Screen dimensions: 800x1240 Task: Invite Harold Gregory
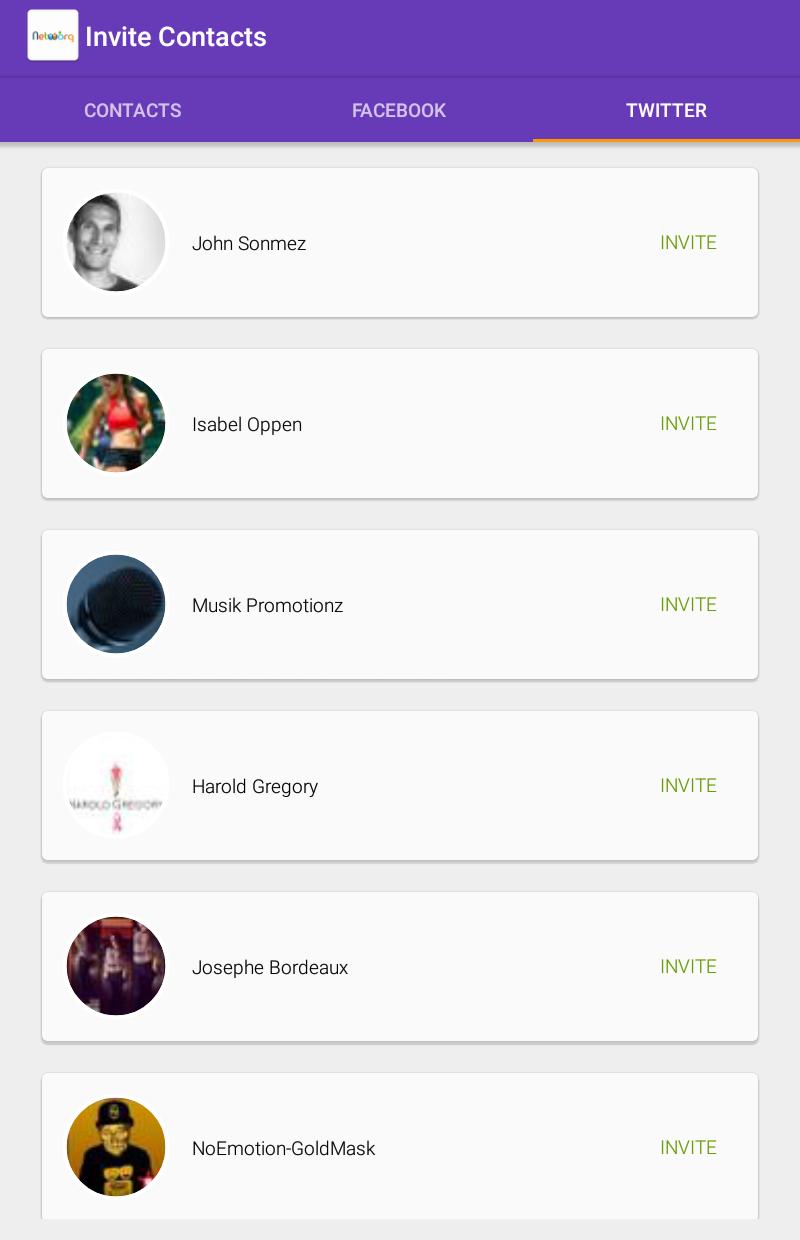688,786
